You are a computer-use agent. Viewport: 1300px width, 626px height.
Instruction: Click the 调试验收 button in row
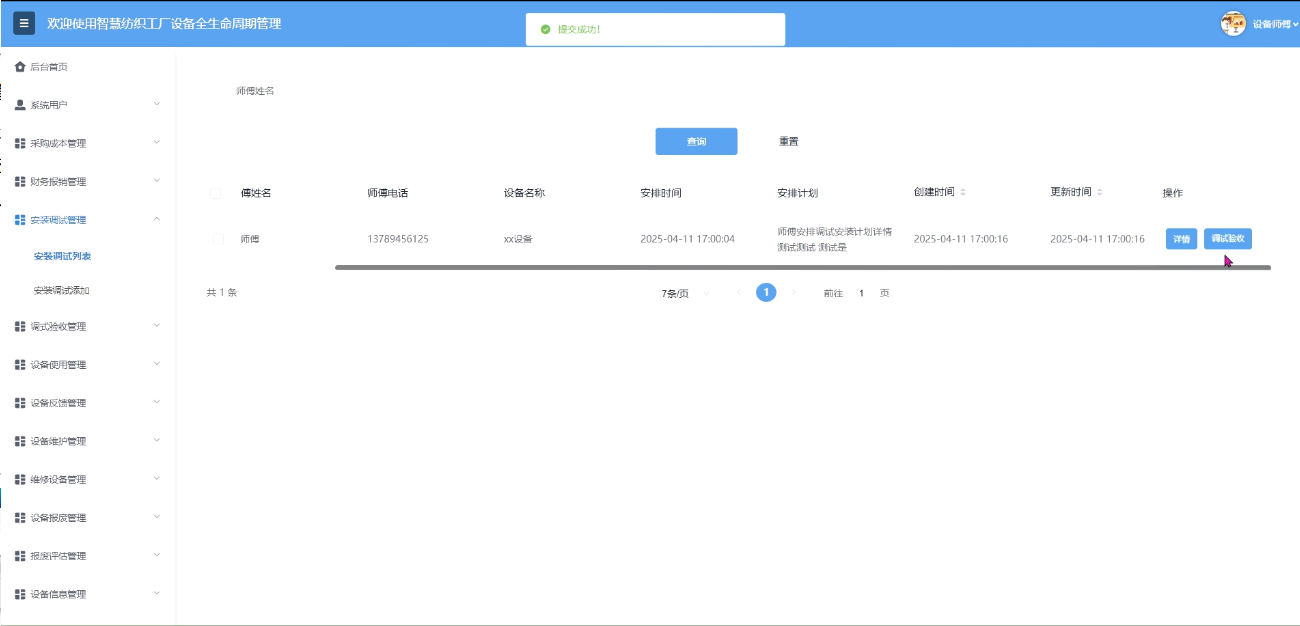[1228, 239]
